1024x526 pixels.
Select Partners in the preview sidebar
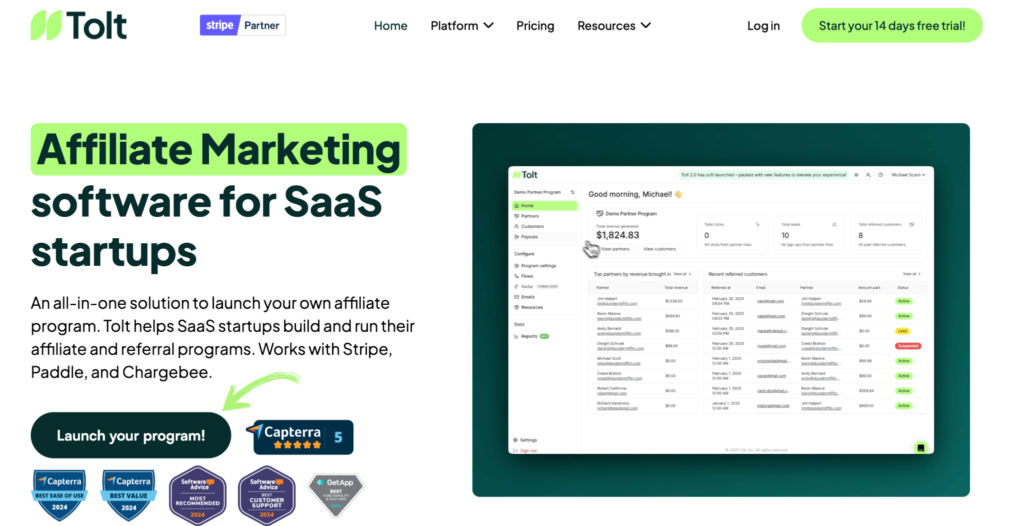coord(530,216)
